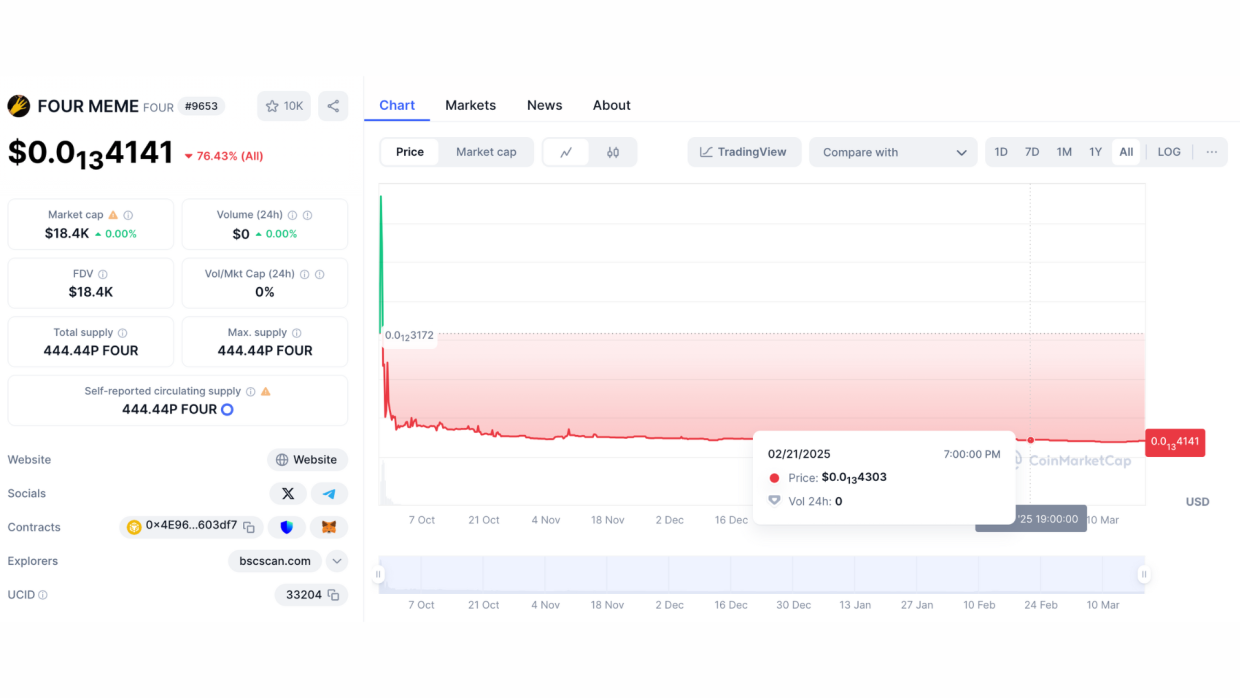
Task: Click the circulating supply warning triangle
Action: (x=266, y=392)
